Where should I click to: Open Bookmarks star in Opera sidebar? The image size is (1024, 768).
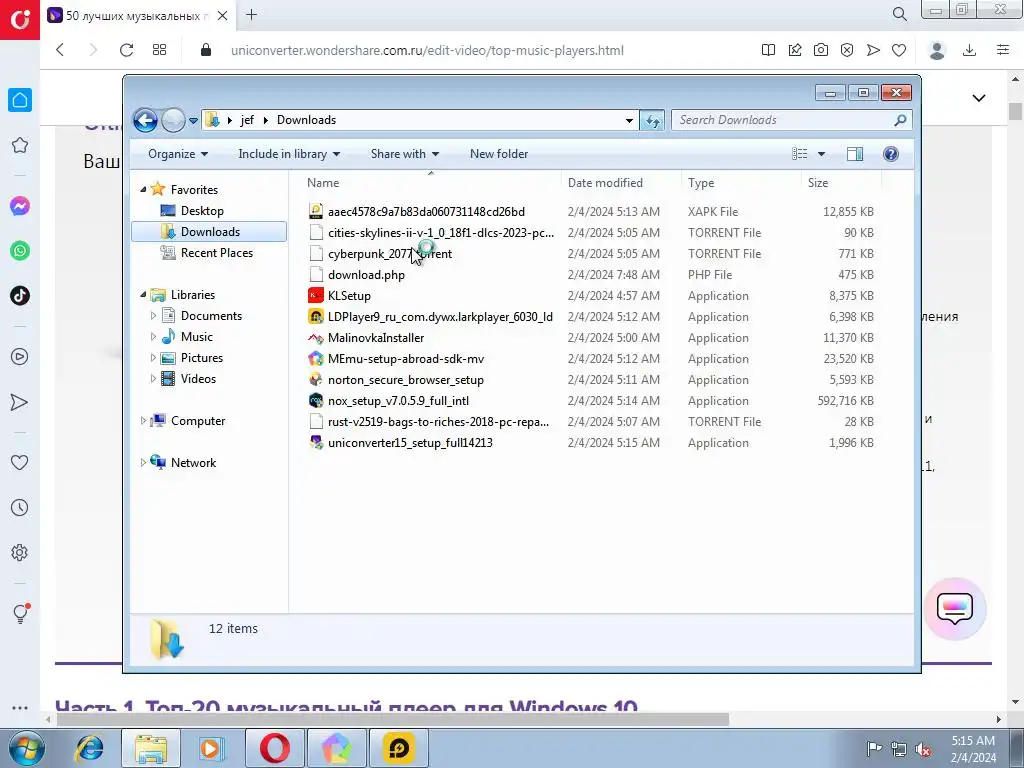[20, 145]
